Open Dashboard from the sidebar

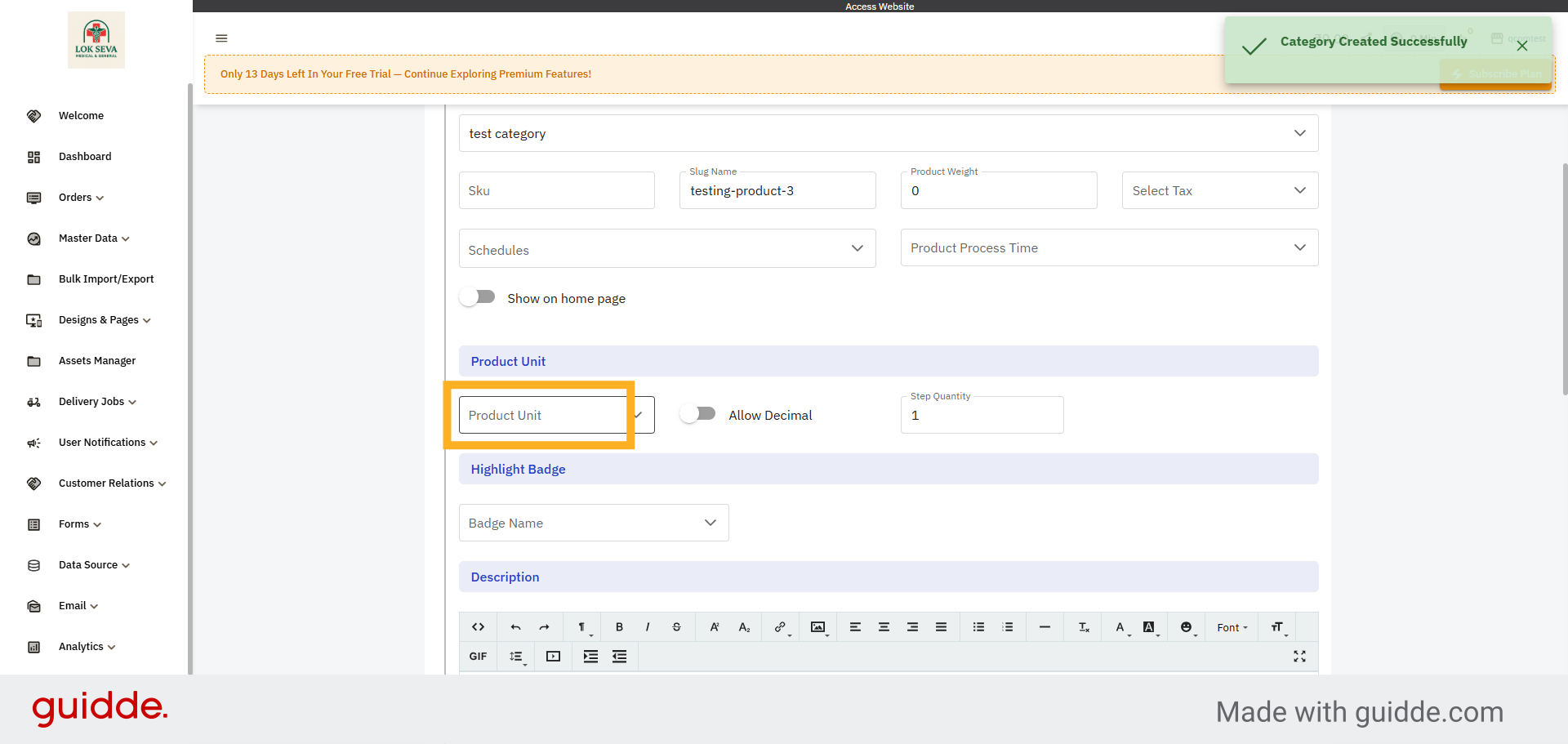click(x=85, y=157)
